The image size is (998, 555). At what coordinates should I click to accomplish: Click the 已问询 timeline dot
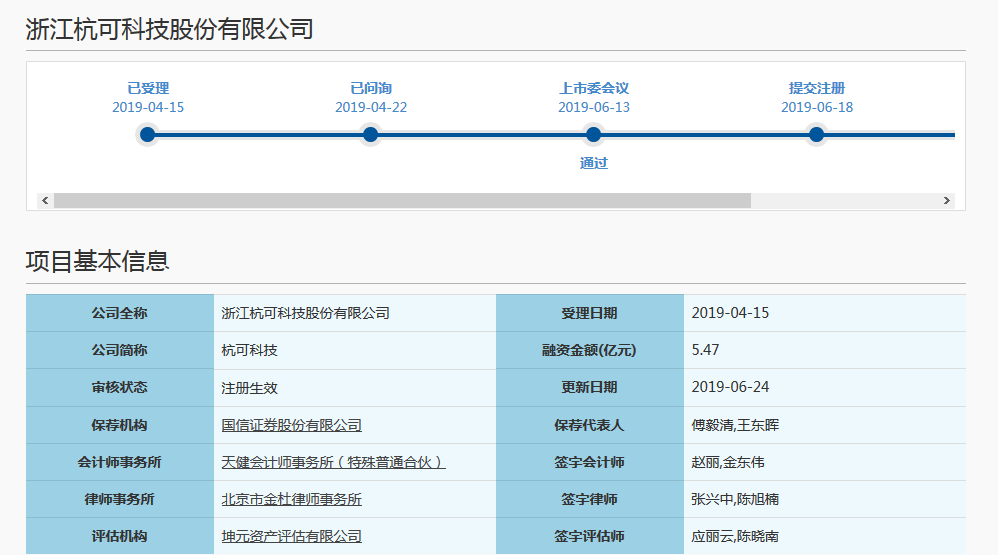click(x=370, y=135)
